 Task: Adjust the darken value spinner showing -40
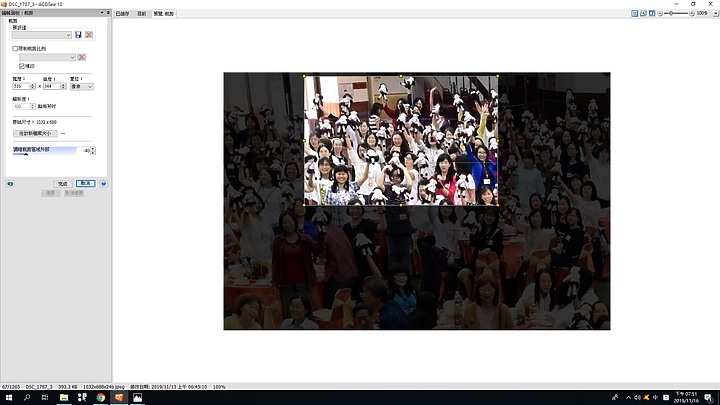coord(93,151)
